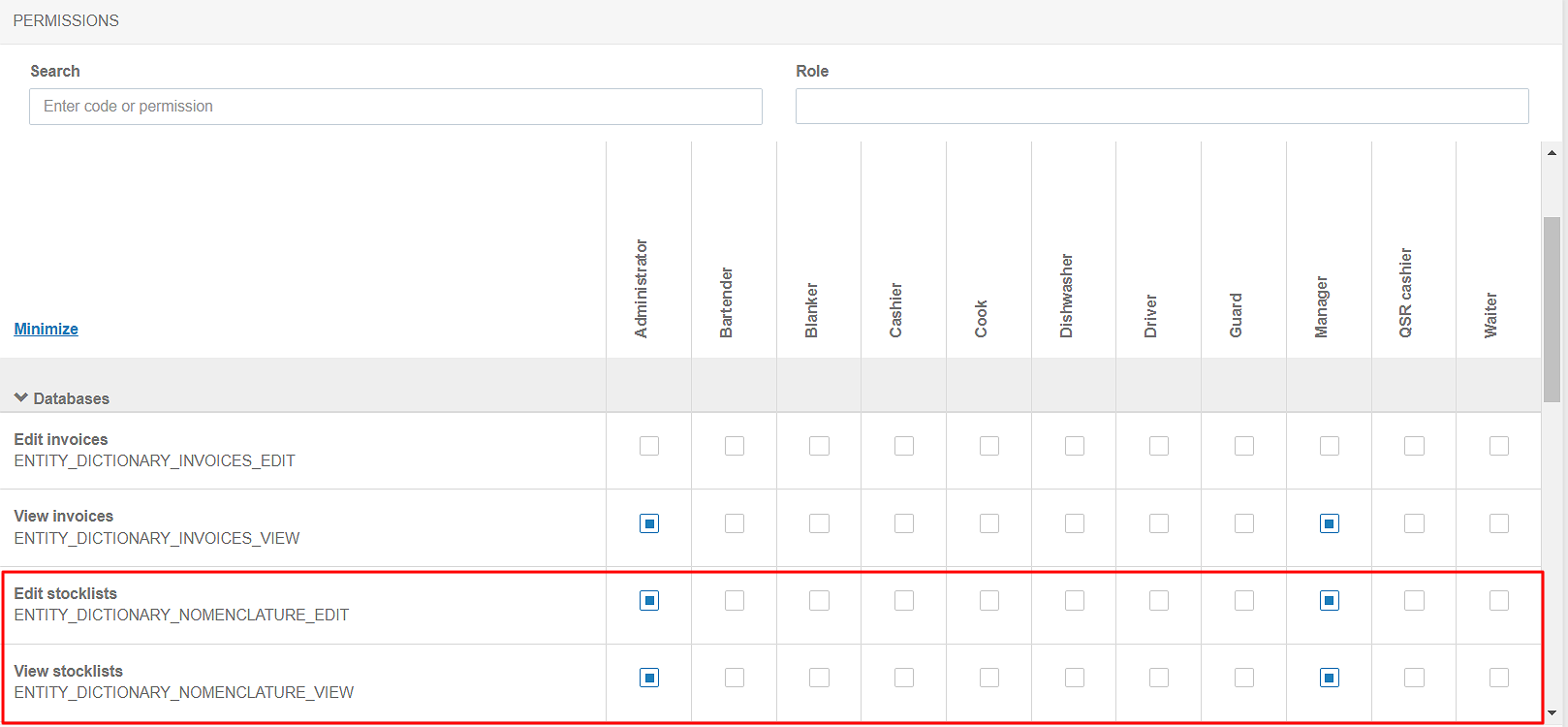Enable Edit invoices for Administrator

tap(649, 446)
